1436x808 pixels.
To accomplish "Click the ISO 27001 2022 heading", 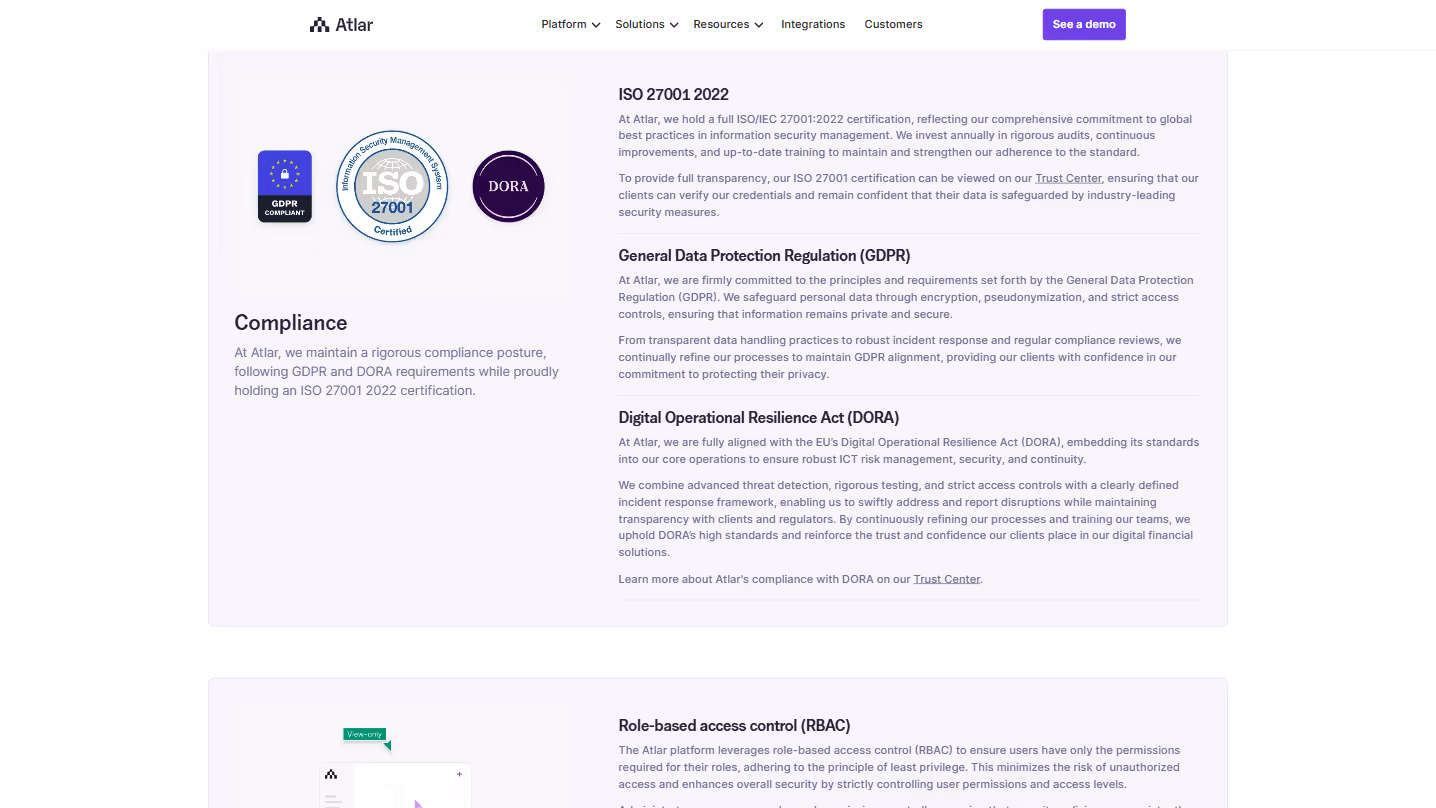I will (x=674, y=94).
